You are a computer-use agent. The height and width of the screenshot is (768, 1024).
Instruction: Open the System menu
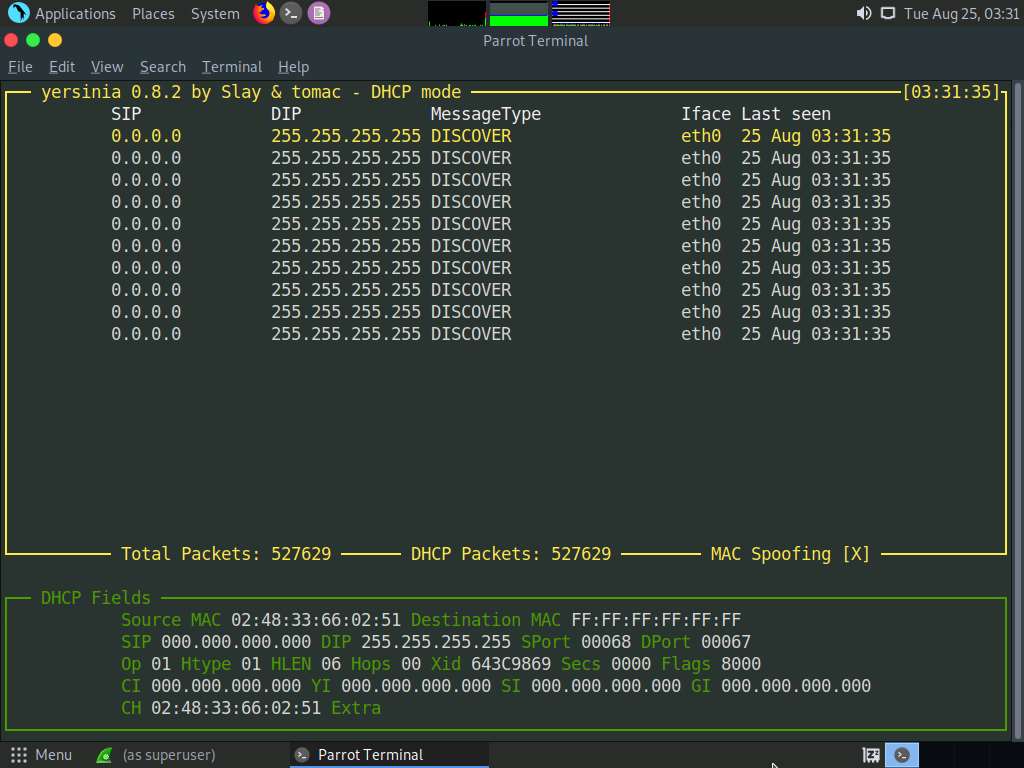coord(215,14)
